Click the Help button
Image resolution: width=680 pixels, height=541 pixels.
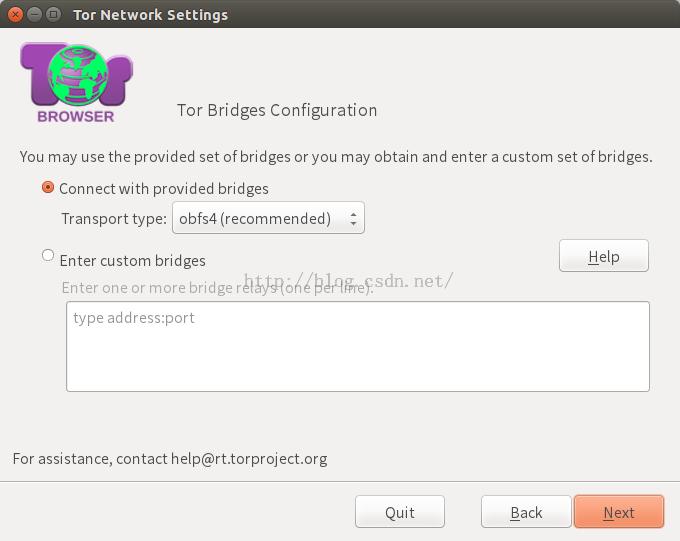604,256
